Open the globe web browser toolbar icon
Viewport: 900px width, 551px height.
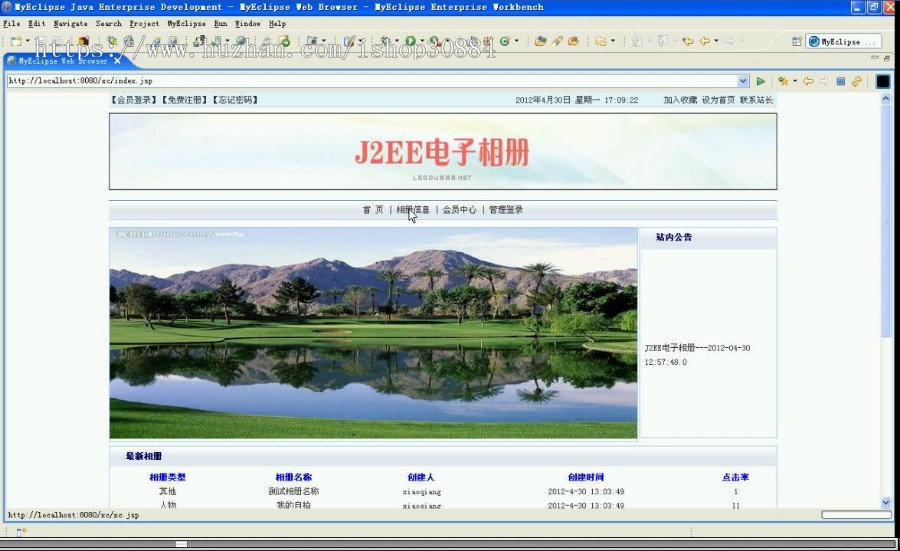[x=240, y=41]
